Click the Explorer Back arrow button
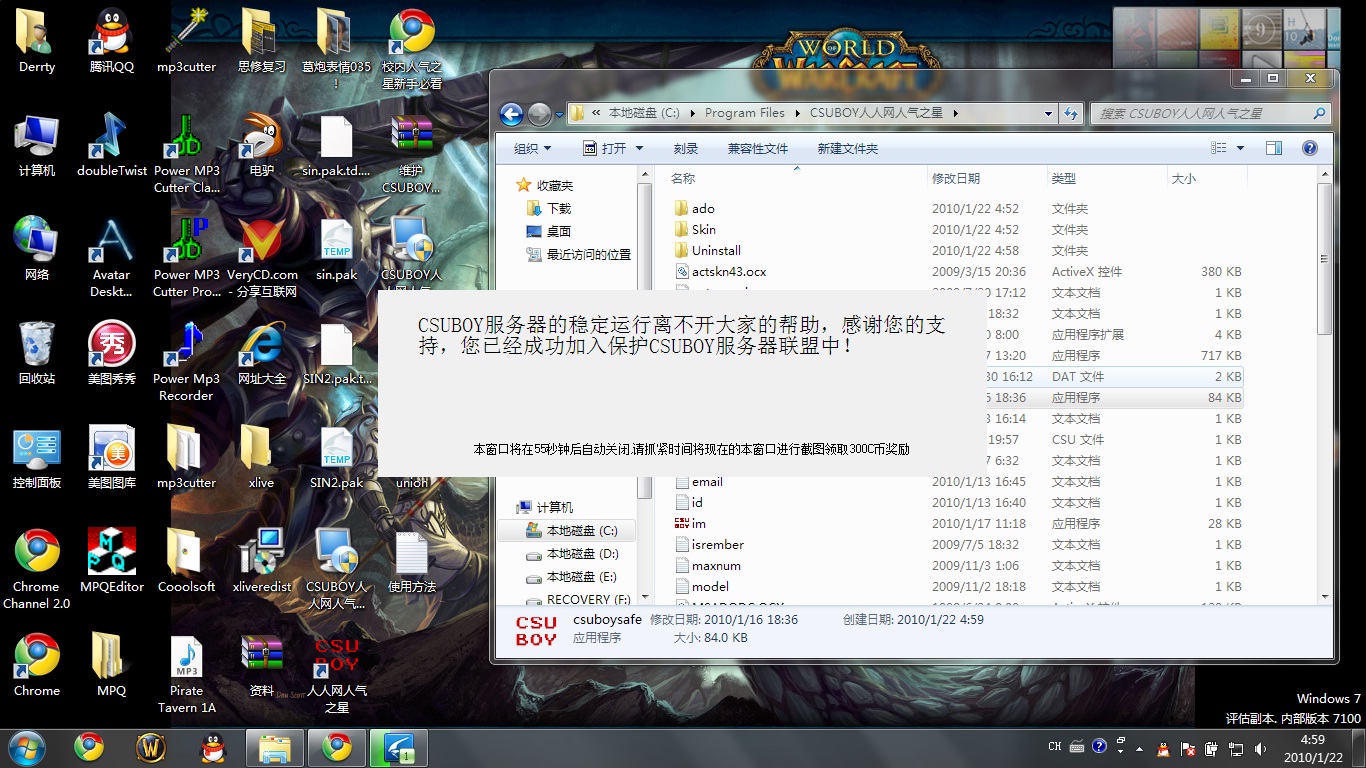1366x768 pixels. pyautogui.click(x=511, y=114)
